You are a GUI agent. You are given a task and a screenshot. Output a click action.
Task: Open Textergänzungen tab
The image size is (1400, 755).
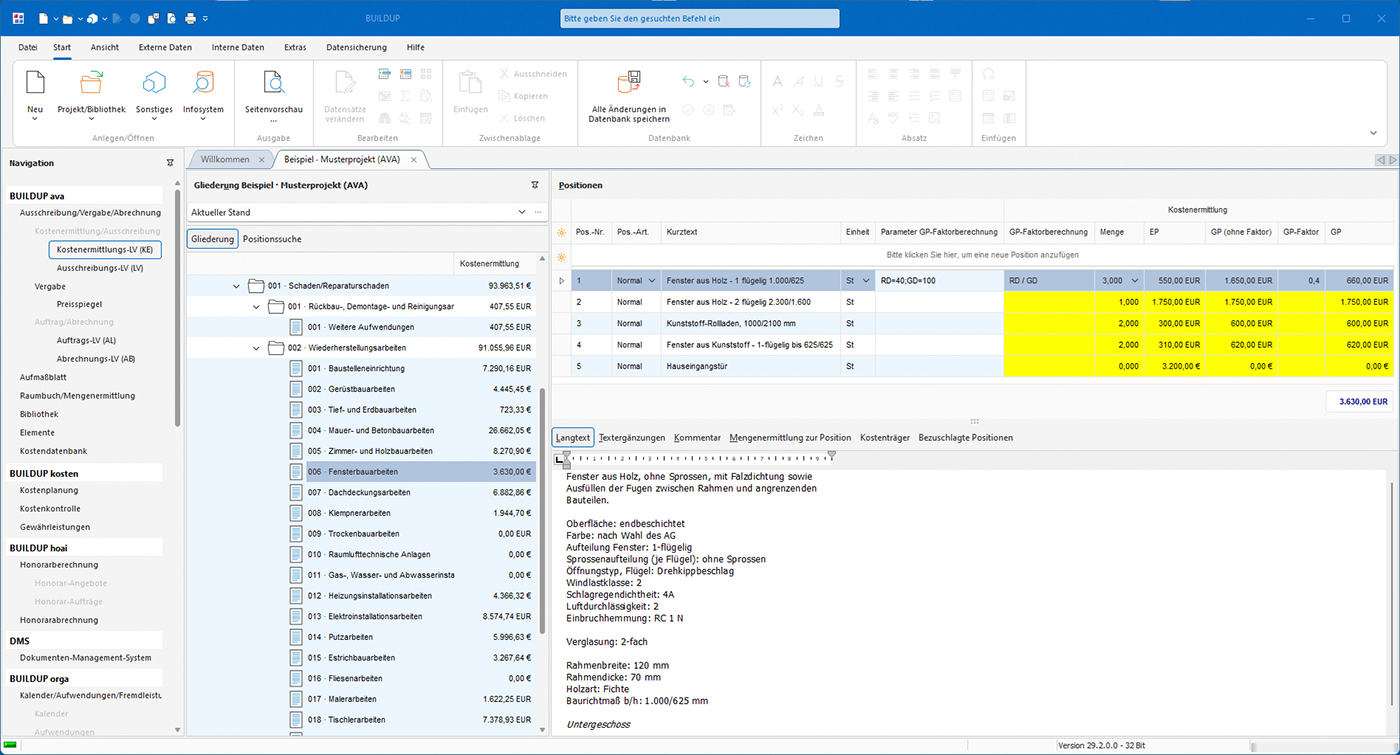(x=632, y=437)
